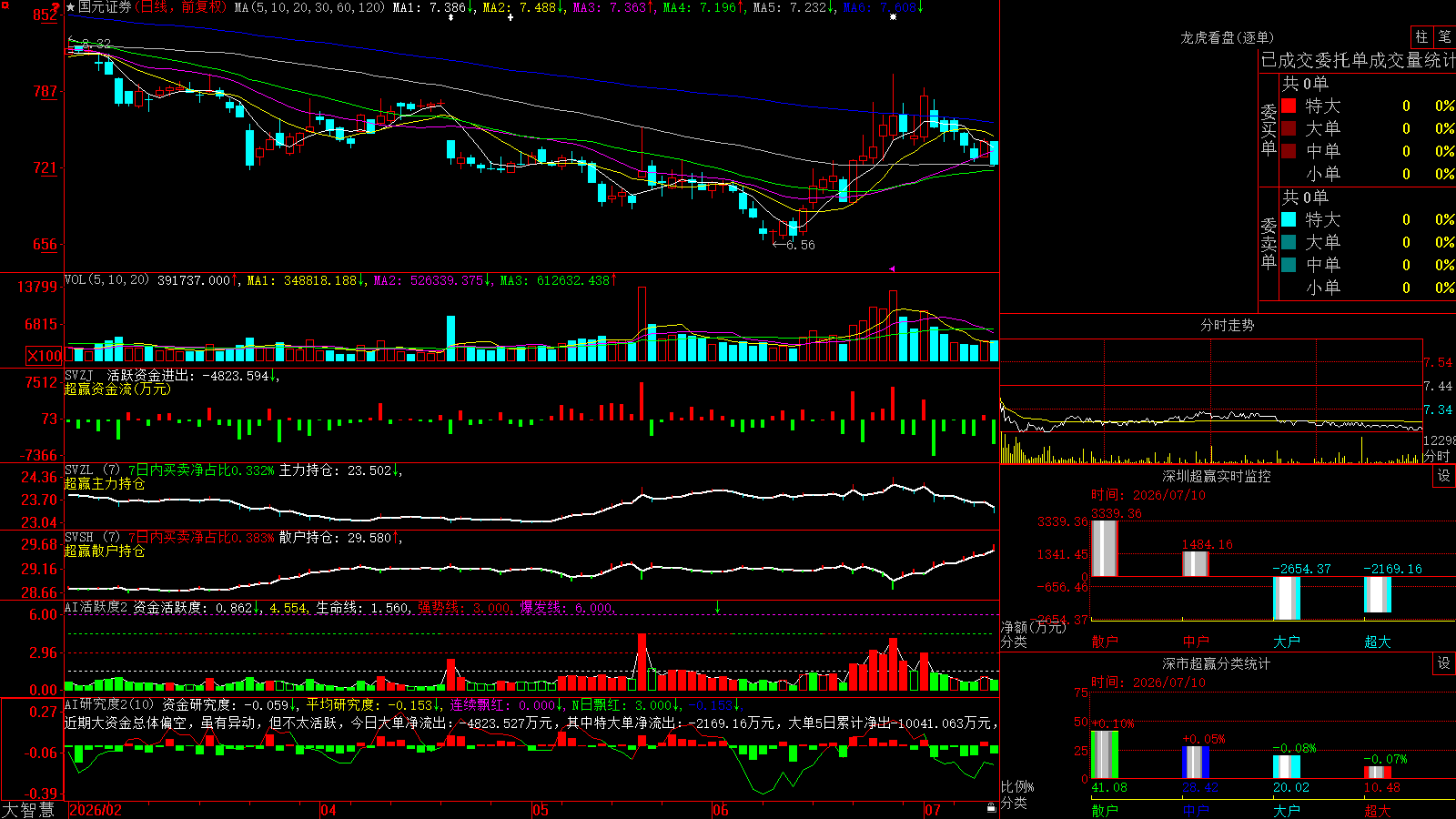Click the SVSH (7) indicator label
This screenshot has height=819, width=1456.
(x=92, y=538)
